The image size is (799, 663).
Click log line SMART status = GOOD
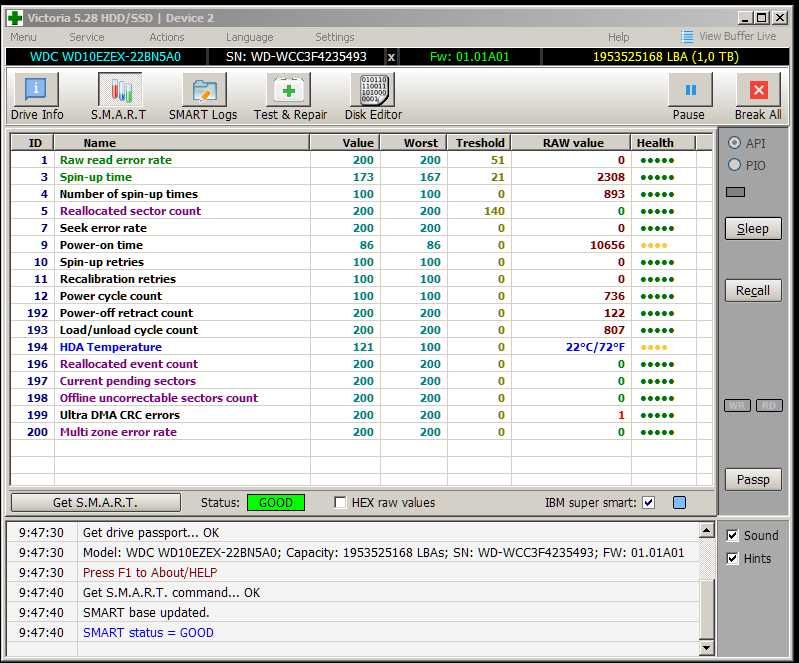coord(148,632)
